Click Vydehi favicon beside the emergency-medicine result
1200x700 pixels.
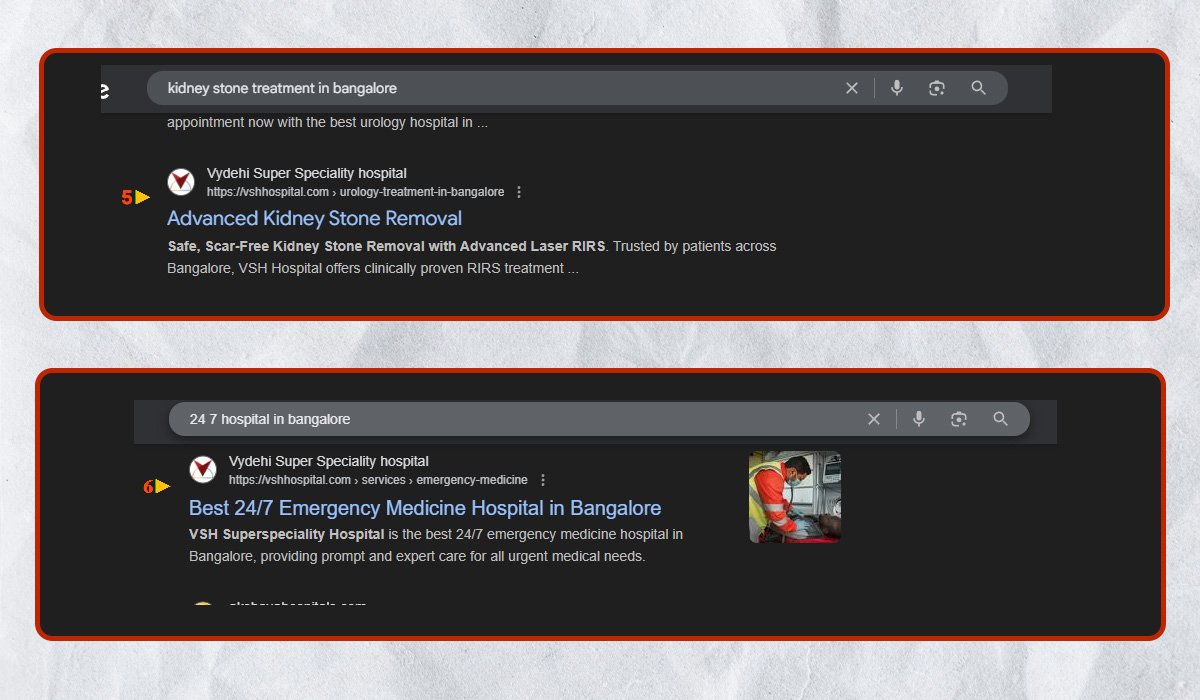point(203,470)
